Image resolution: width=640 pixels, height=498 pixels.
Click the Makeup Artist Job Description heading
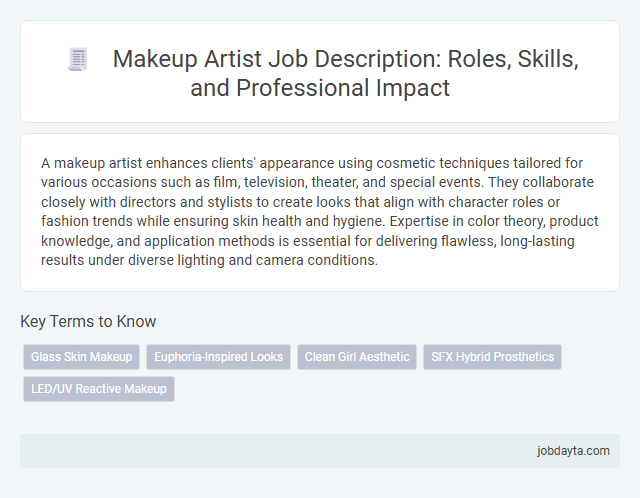pos(345,73)
